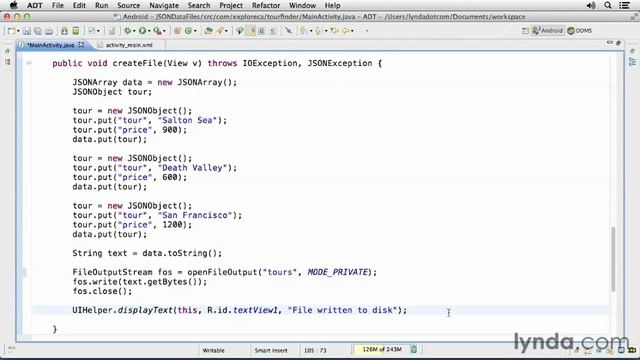Open the Android Virtual Device Manager icon
The height and width of the screenshot is (360, 640).
(x=76, y=31)
